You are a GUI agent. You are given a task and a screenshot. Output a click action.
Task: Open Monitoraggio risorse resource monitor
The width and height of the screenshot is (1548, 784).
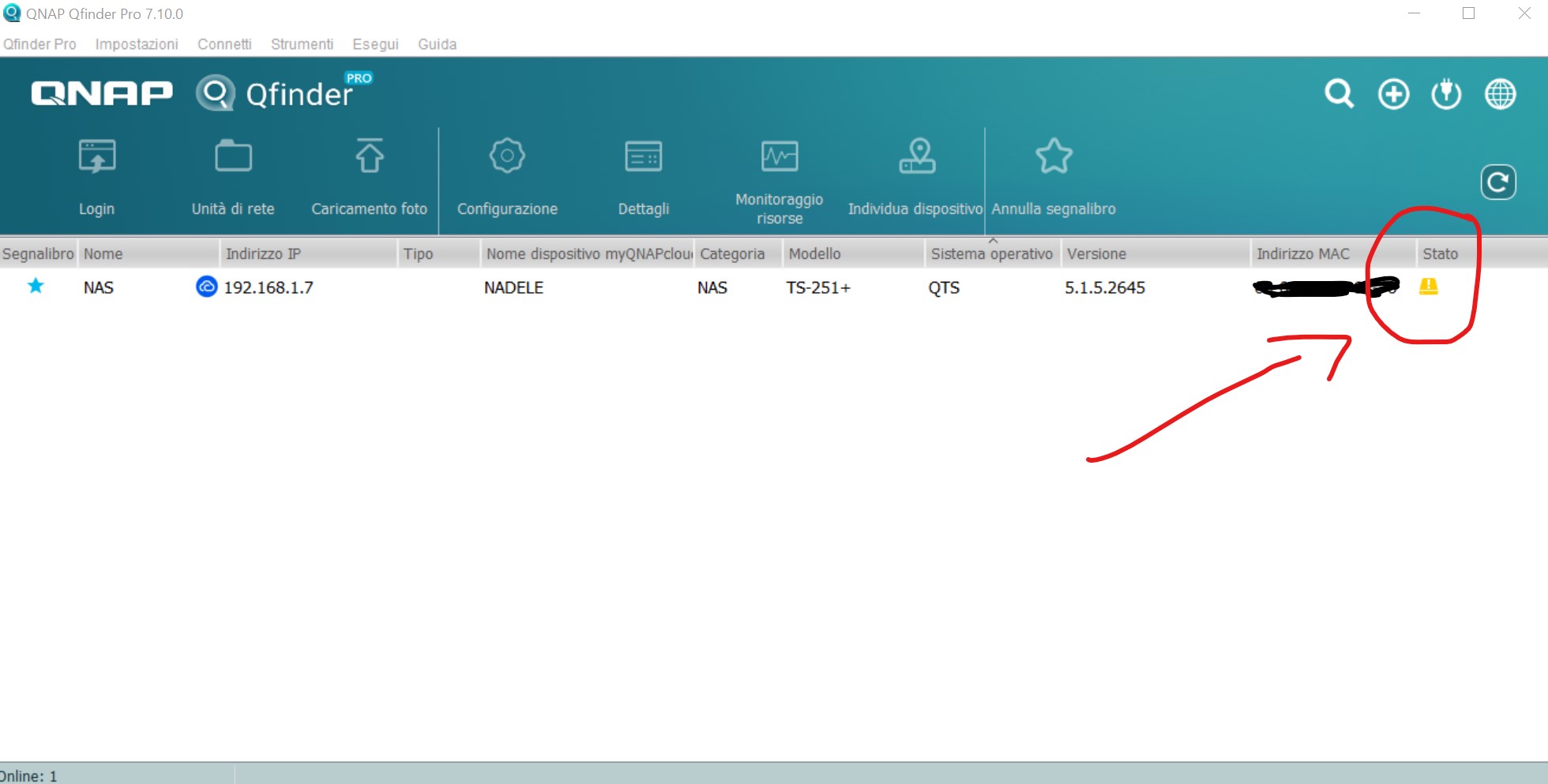tap(779, 158)
